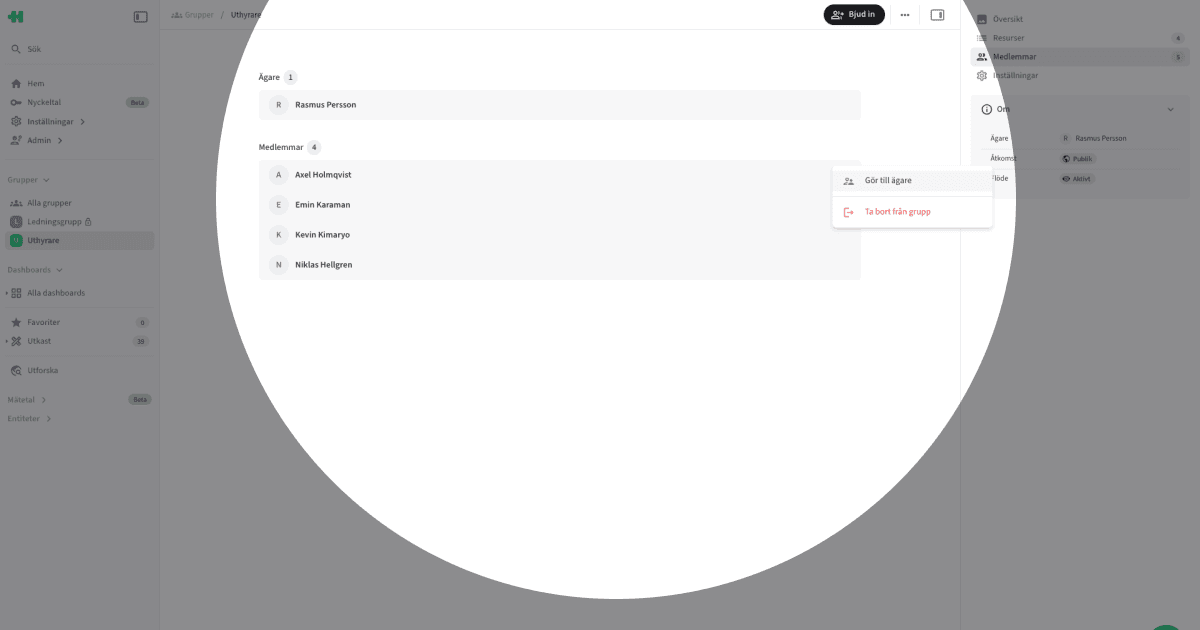Select the Resurser panel icon
1200x630 pixels.
click(x=981, y=37)
